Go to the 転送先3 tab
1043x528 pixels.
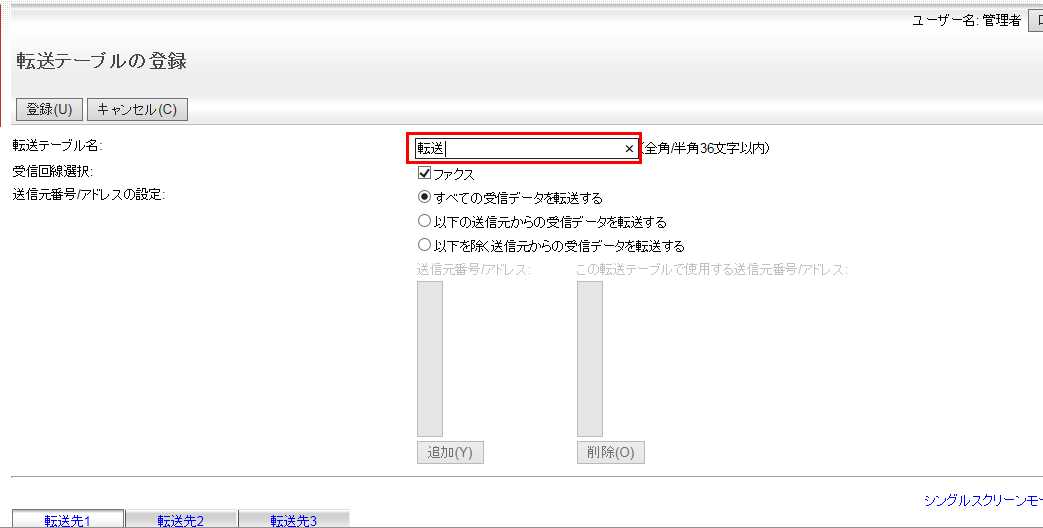click(x=294, y=520)
